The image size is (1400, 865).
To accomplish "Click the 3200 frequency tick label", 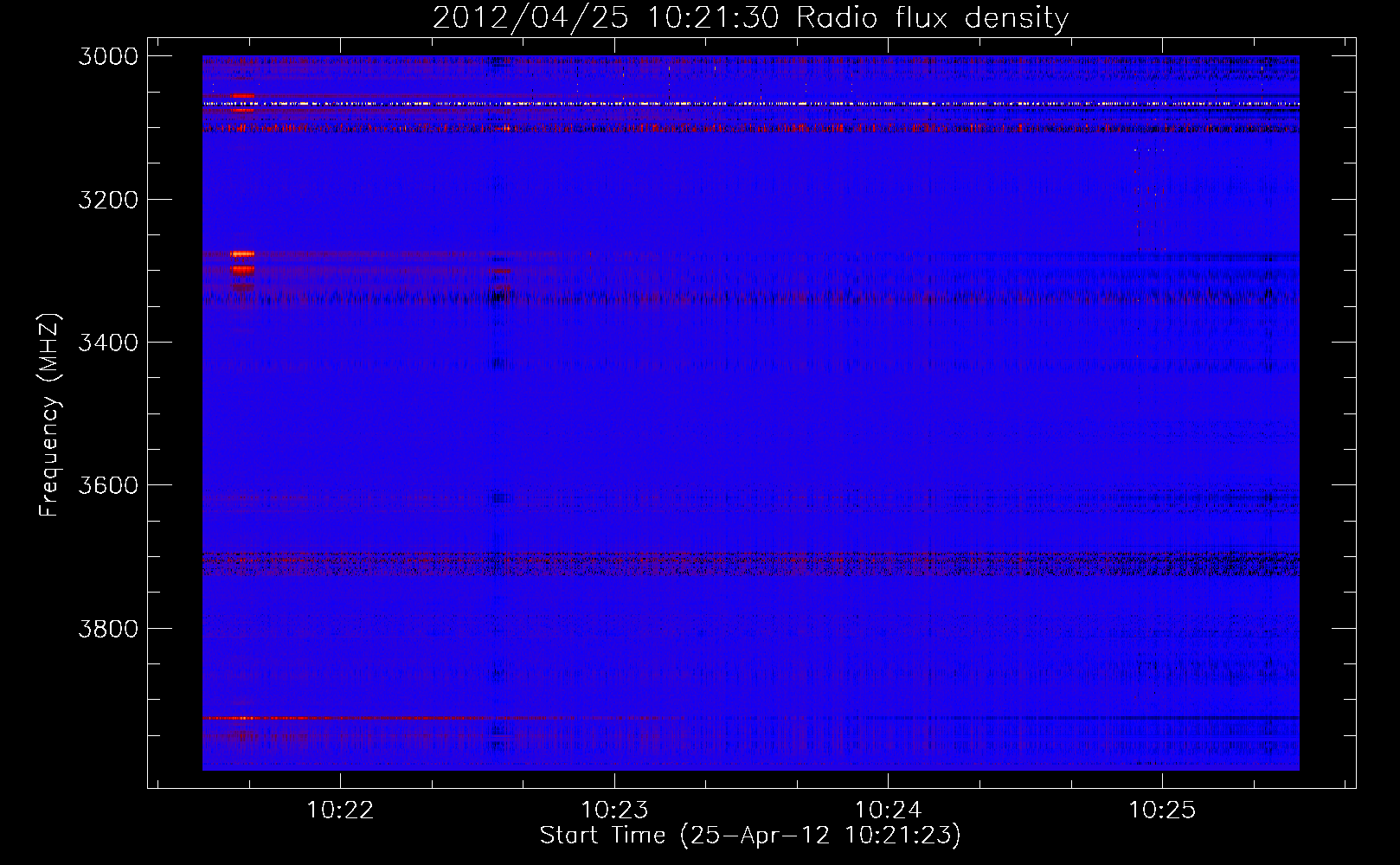I will point(108,200).
